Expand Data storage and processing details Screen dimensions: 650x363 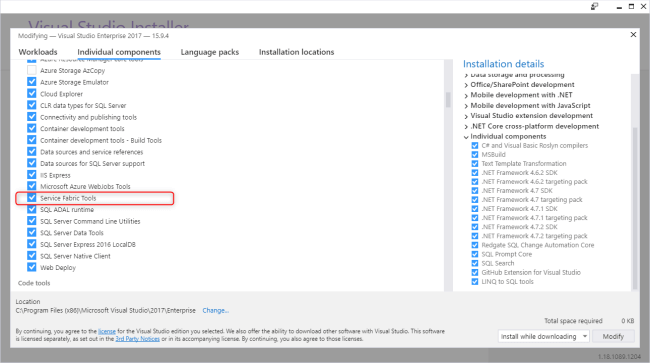click(466, 75)
